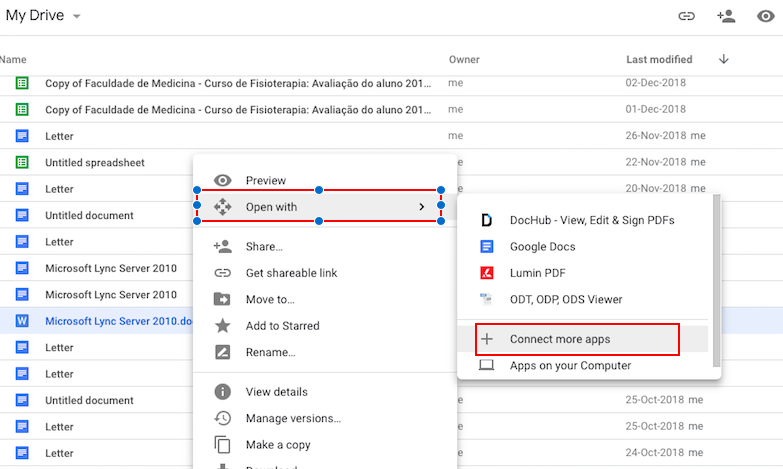
Task: Click the DocHub app icon
Action: coord(486,220)
